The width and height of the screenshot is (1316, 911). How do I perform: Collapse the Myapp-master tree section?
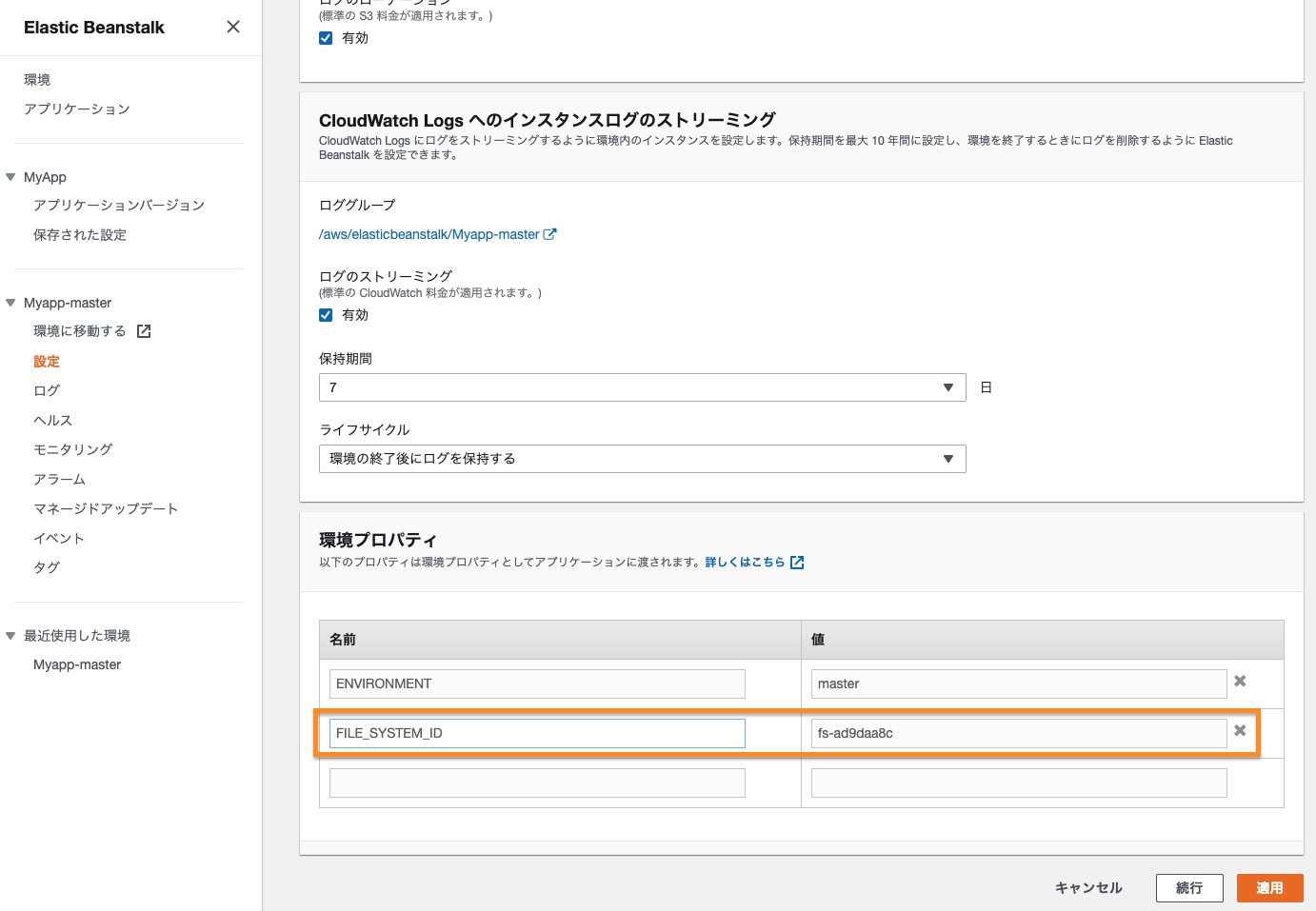pos(11,303)
